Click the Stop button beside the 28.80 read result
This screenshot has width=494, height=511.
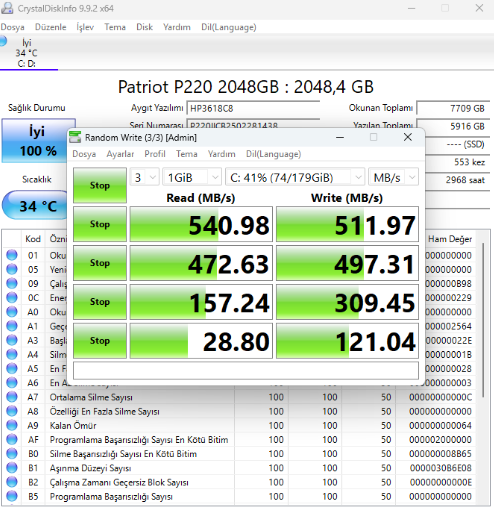[x=100, y=341]
